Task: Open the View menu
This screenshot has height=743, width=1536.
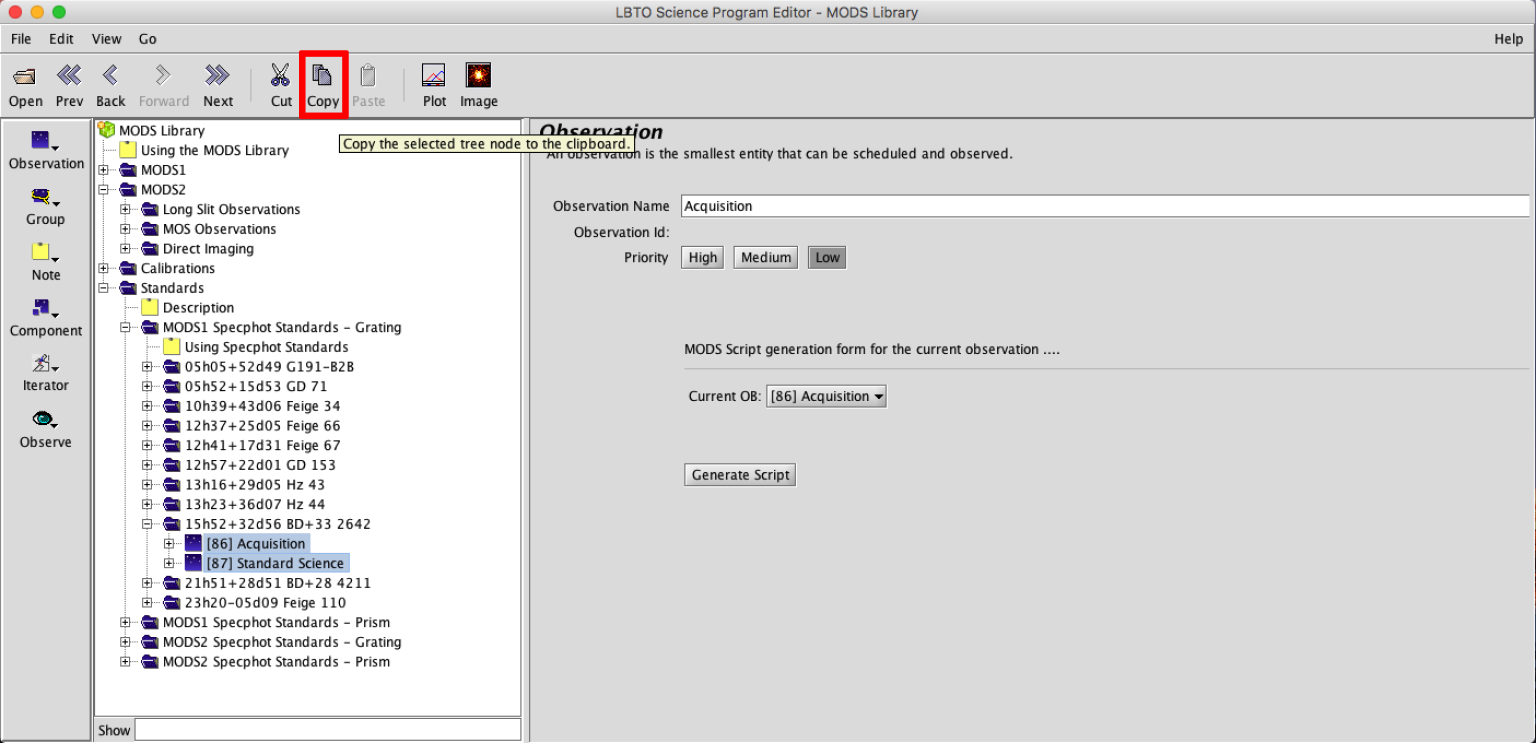Action: [106, 39]
